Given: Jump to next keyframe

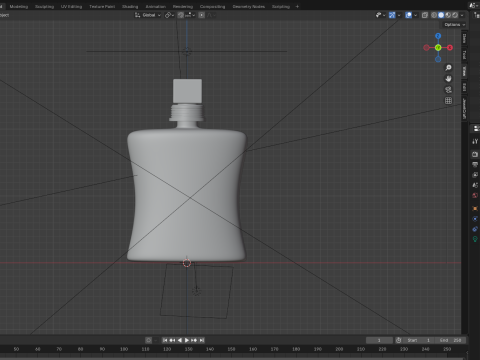Looking at the screenshot, I should pos(194,340).
